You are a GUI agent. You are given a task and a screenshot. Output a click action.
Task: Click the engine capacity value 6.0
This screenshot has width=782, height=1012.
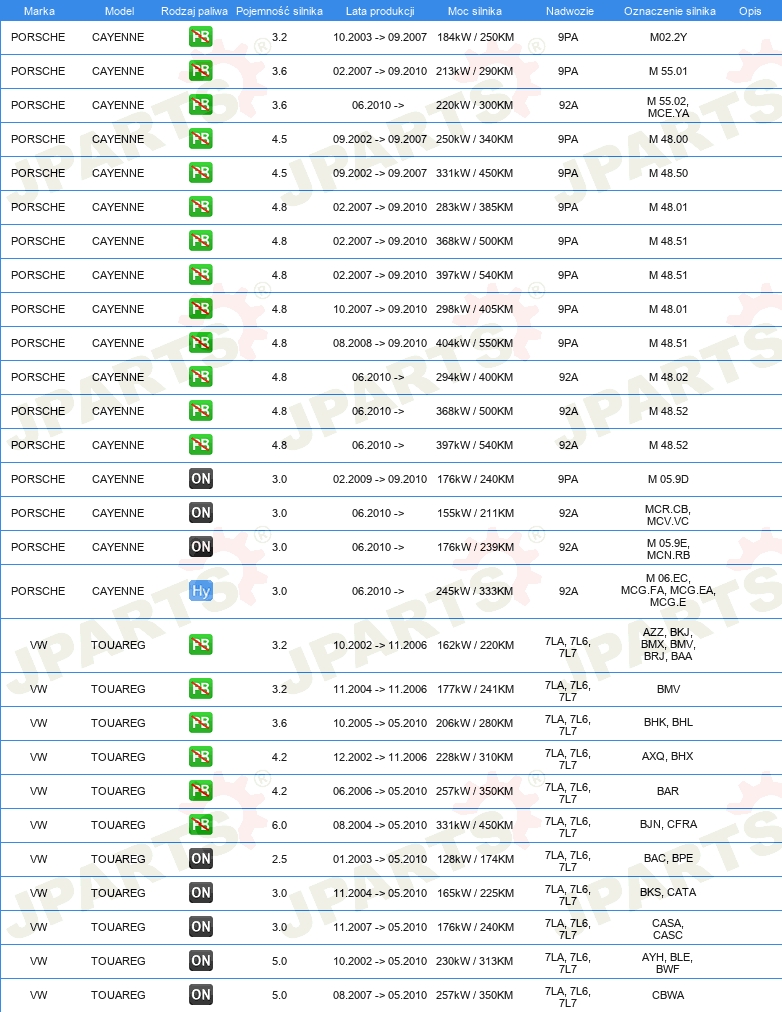coord(279,825)
